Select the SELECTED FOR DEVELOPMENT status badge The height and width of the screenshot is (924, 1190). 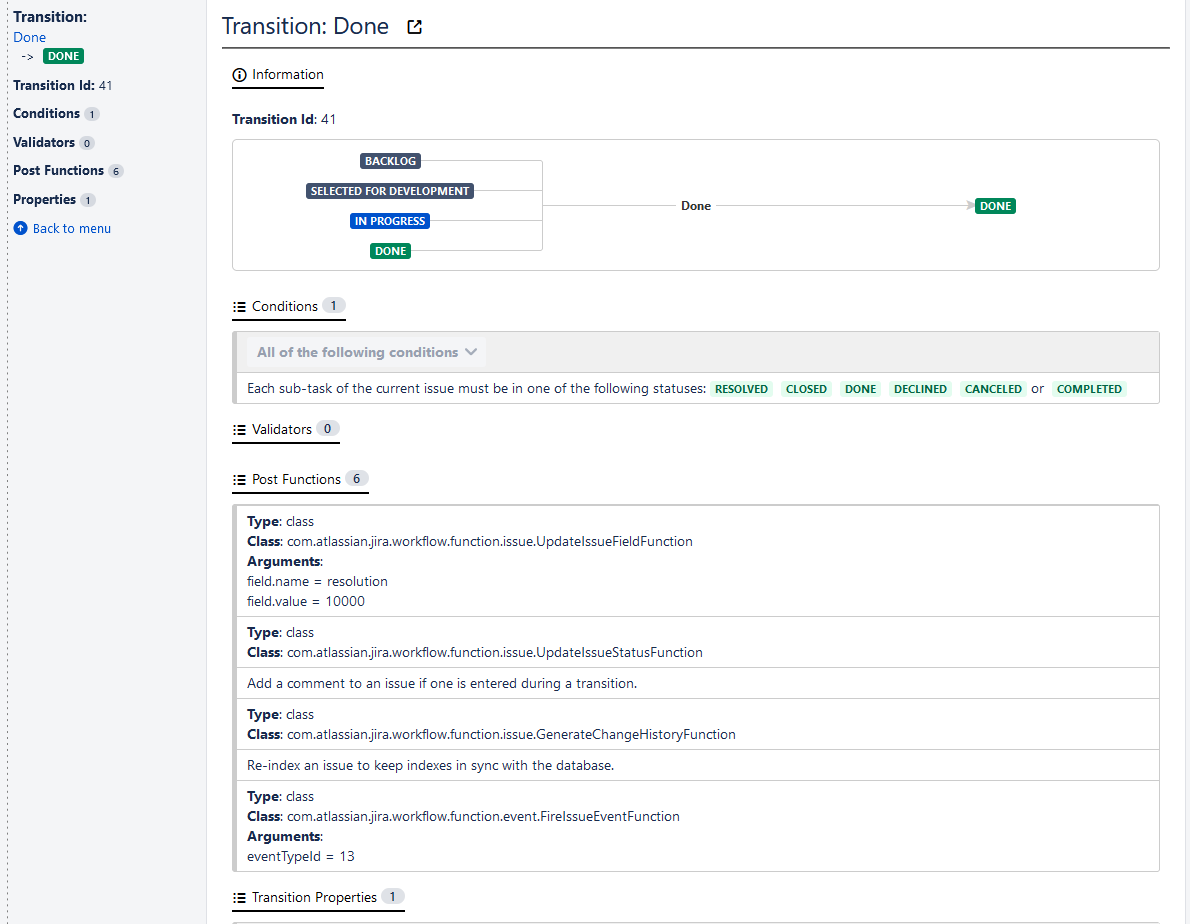coord(390,191)
